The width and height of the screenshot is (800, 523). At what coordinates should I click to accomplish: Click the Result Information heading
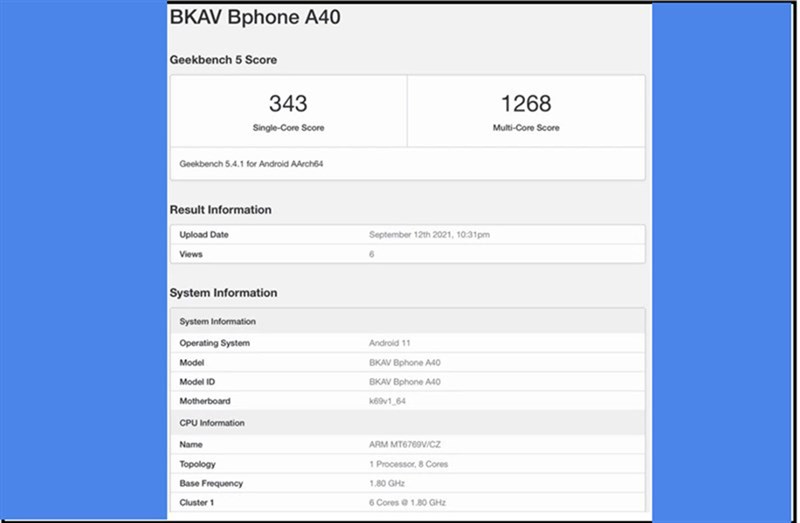tap(221, 210)
